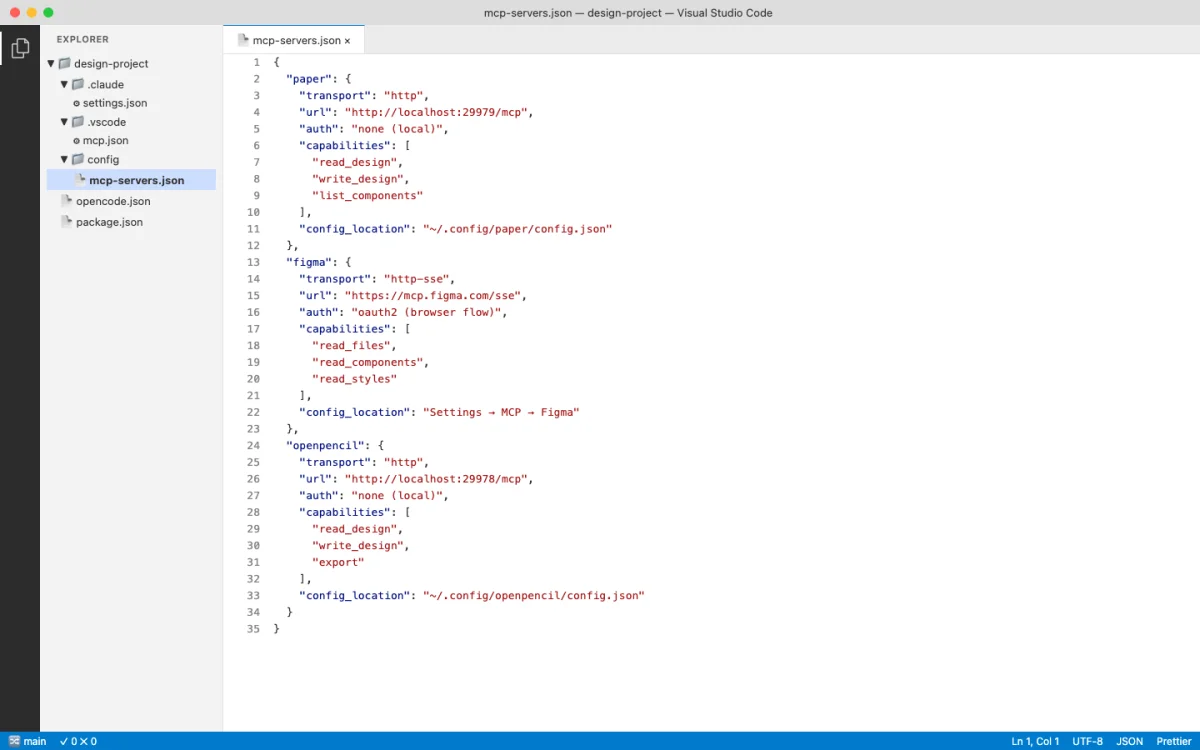This screenshot has width=1200, height=750.
Task: Click the "capabilities" key on line 28
Action: [345, 512]
